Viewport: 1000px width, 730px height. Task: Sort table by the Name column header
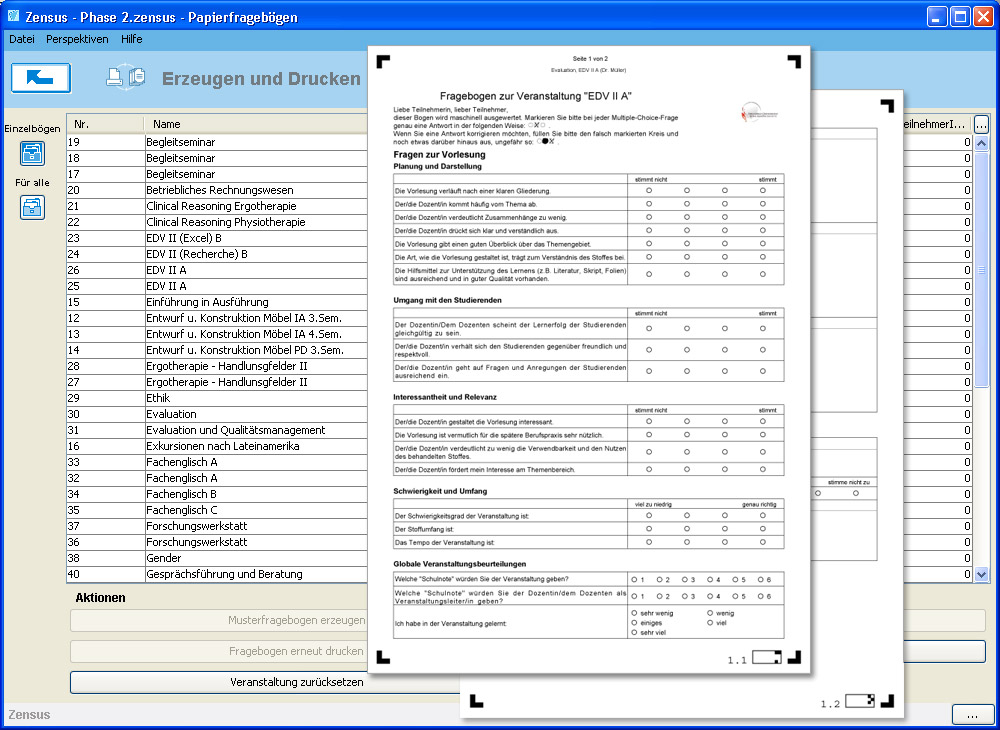(x=168, y=125)
